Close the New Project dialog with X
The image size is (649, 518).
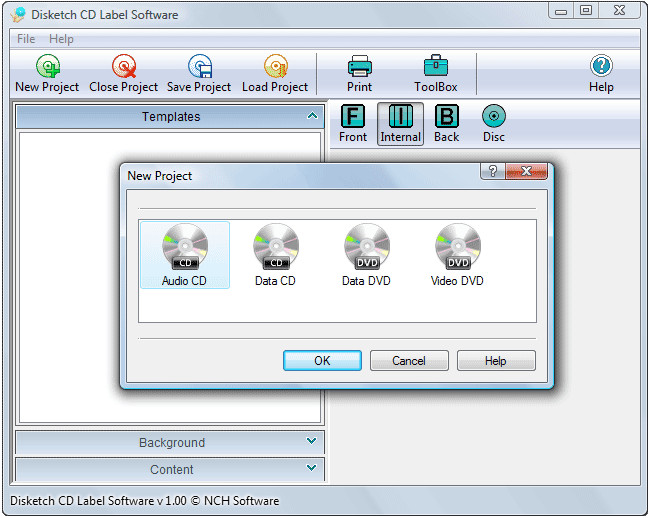point(526,171)
